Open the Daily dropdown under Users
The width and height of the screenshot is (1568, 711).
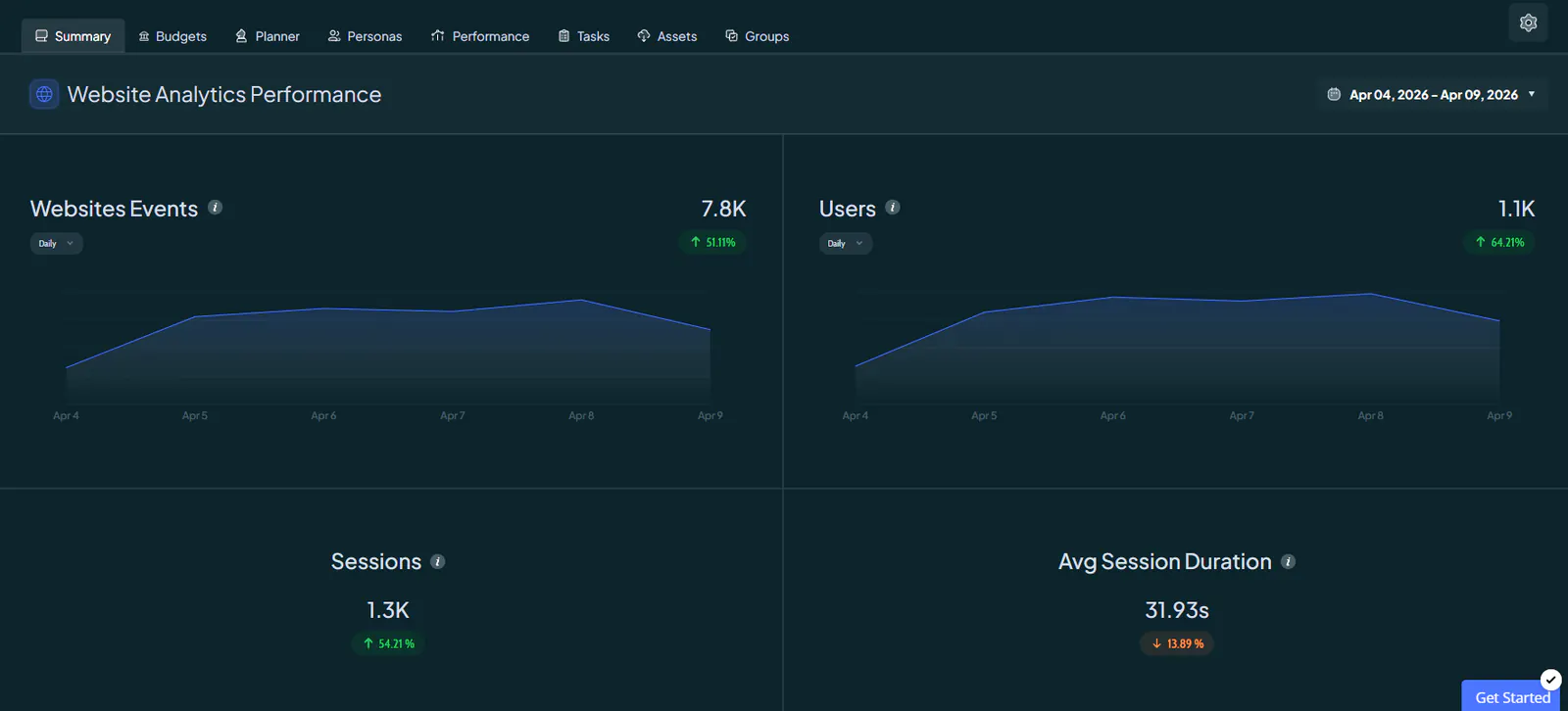pyautogui.click(x=845, y=244)
